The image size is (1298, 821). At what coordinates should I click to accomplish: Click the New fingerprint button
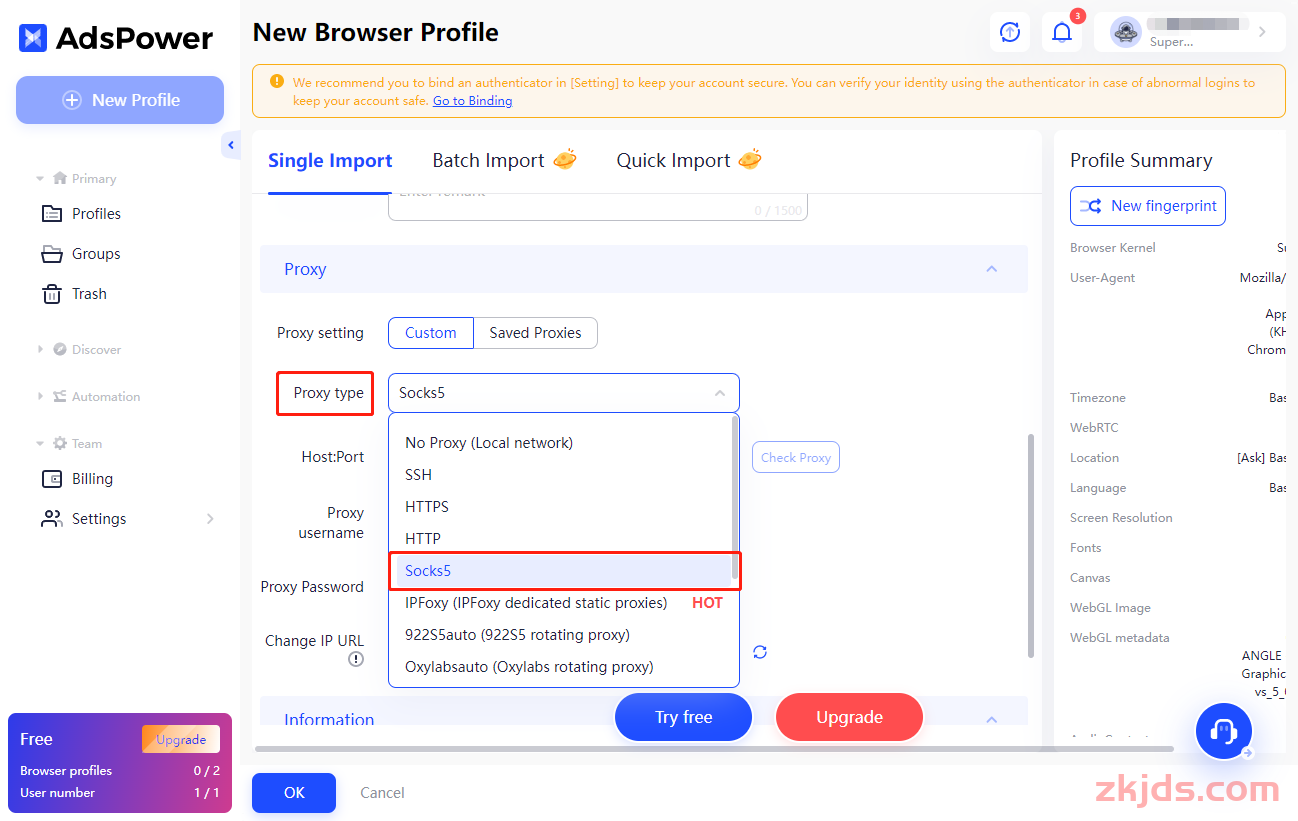(x=1148, y=206)
